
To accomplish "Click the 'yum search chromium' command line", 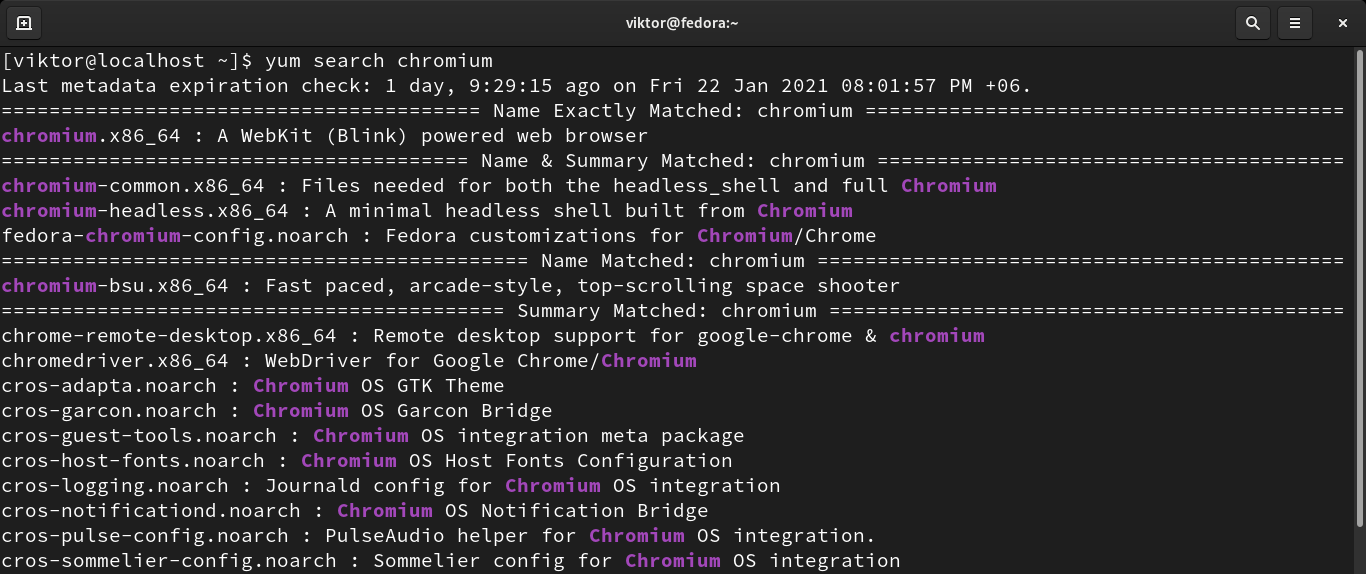I will tap(378, 61).
